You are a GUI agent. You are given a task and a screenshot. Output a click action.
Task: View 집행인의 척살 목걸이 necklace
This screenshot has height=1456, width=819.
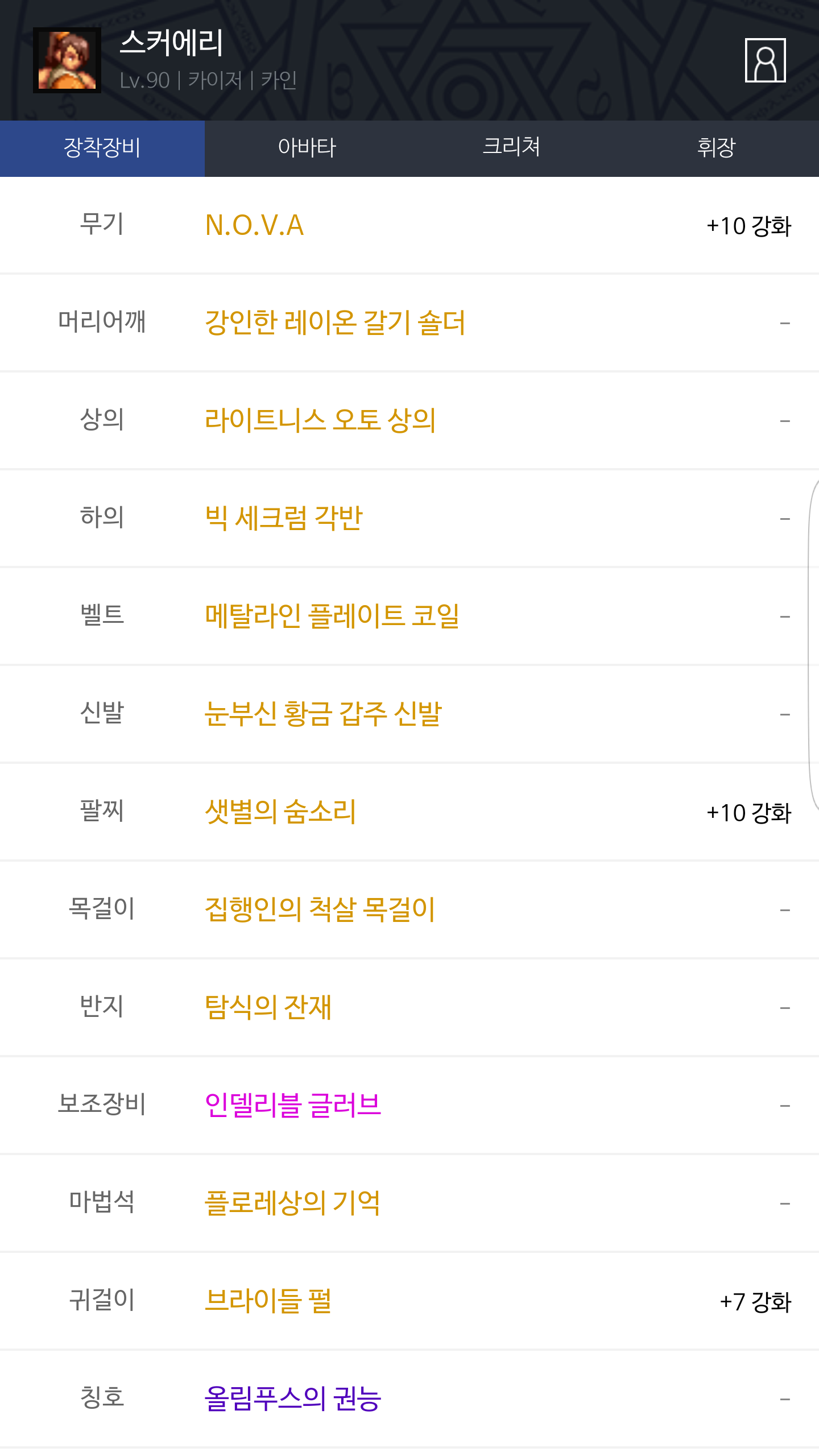320,910
